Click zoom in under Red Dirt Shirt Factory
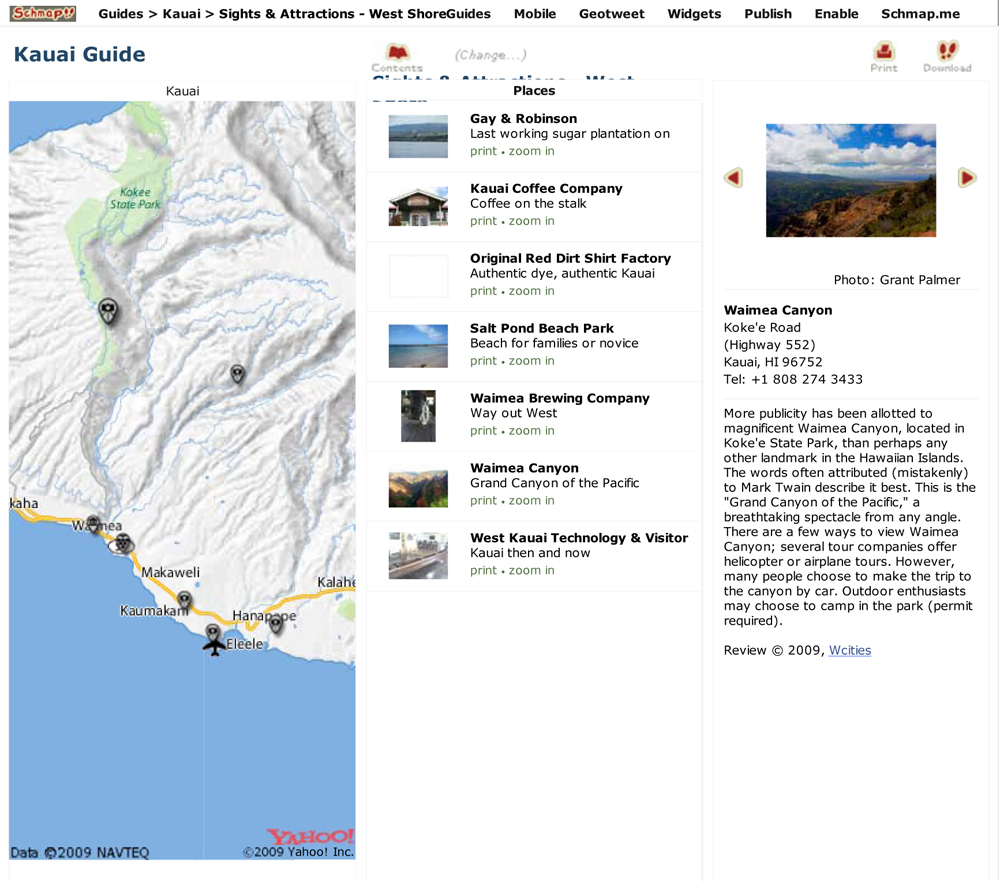 531,291
